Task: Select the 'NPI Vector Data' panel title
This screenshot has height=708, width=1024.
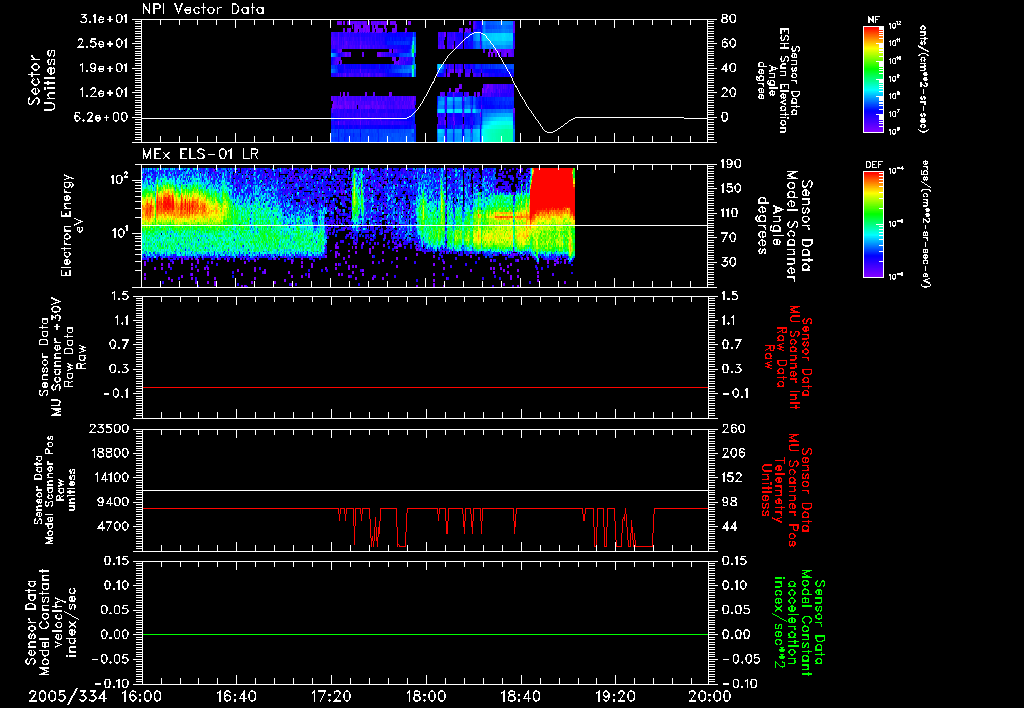Action: pyautogui.click(x=203, y=9)
